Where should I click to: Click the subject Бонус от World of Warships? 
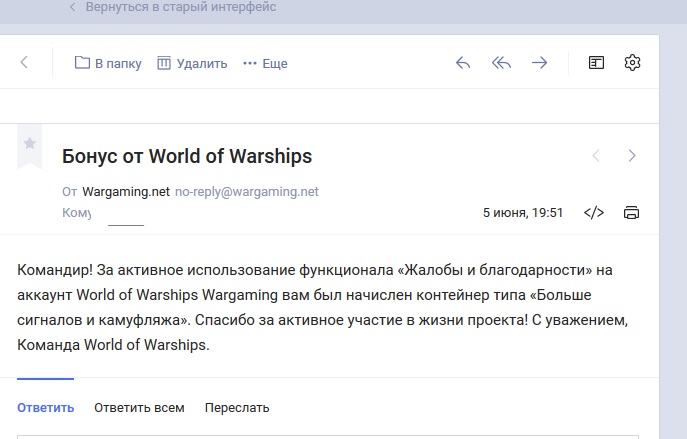187,156
